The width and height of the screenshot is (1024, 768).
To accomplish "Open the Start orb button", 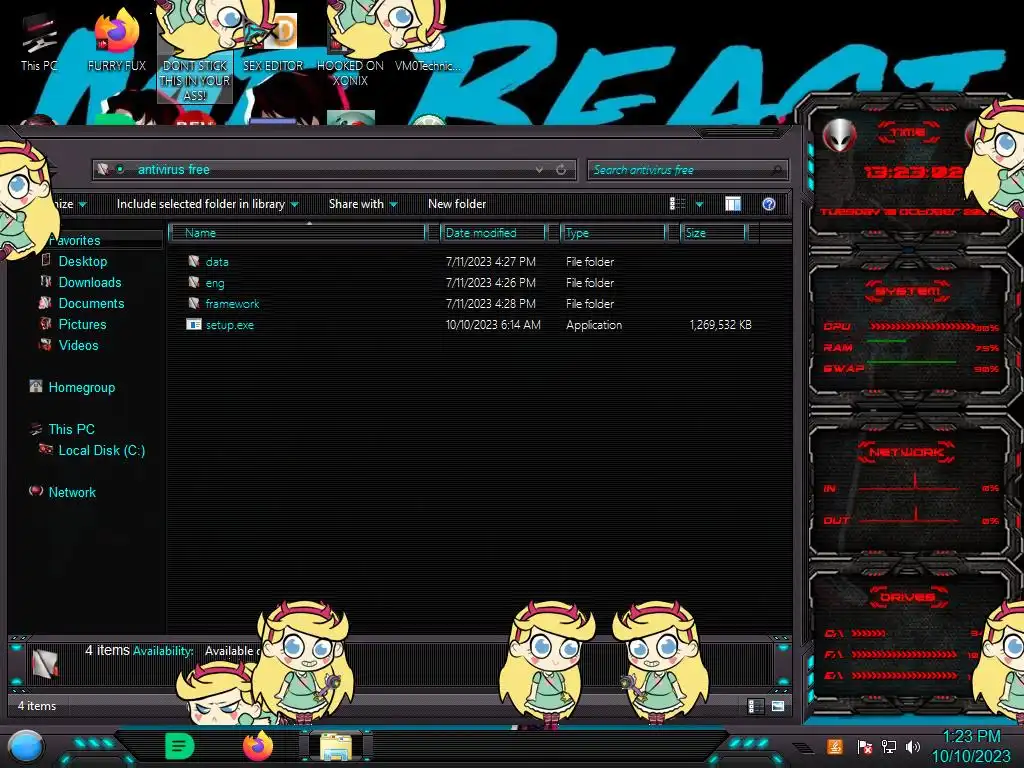I will tap(25, 746).
